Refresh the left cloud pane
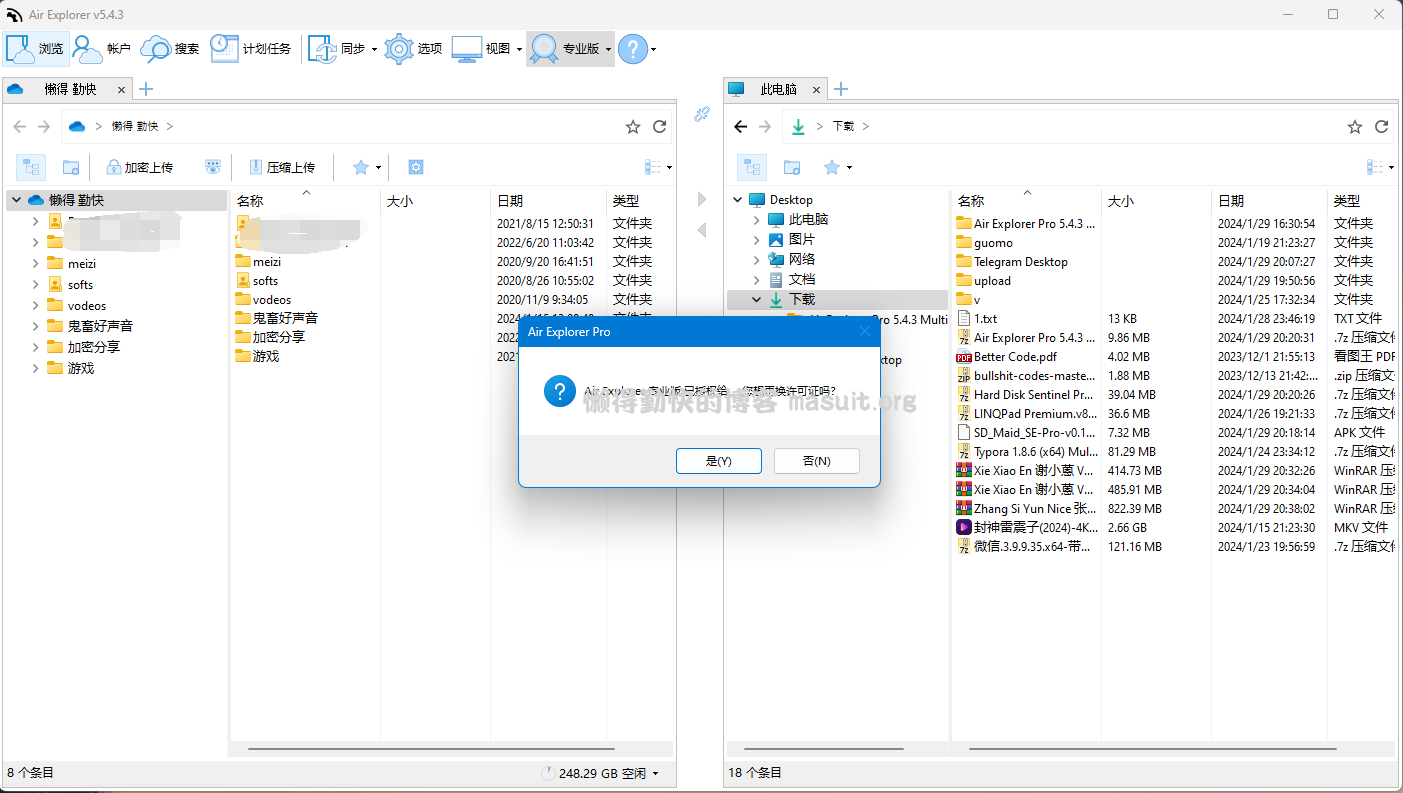Image resolution: width=1403 pixels, height=793 pixels. tap(659, 126)
